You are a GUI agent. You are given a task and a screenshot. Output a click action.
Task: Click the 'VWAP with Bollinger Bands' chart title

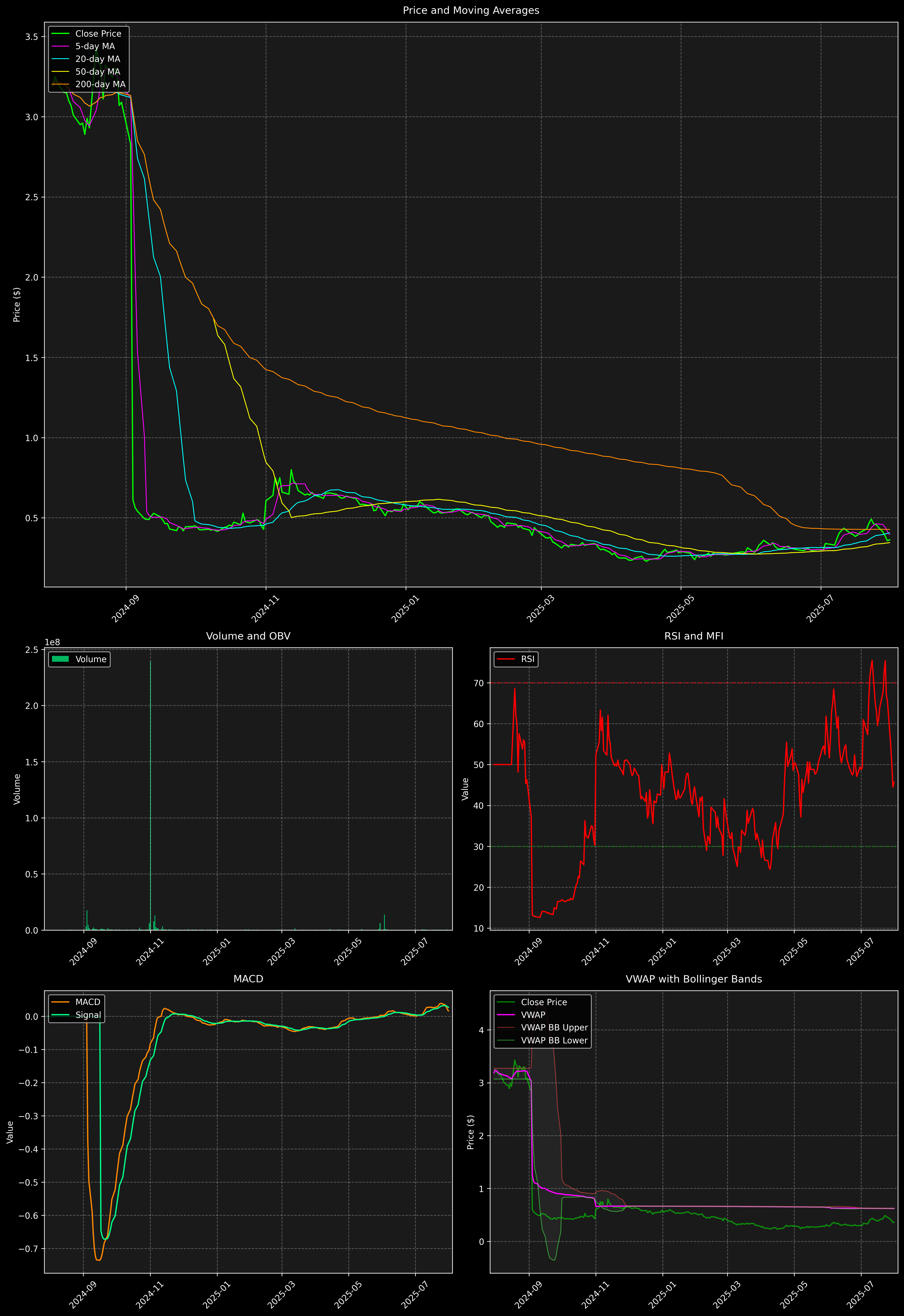694,979
